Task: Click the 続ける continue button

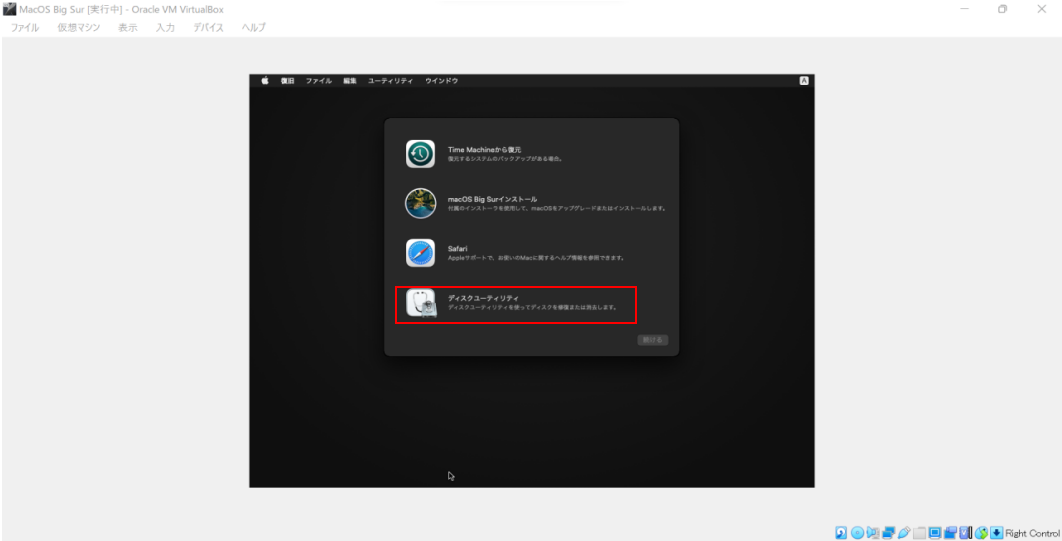Action: tap(652, 340)
